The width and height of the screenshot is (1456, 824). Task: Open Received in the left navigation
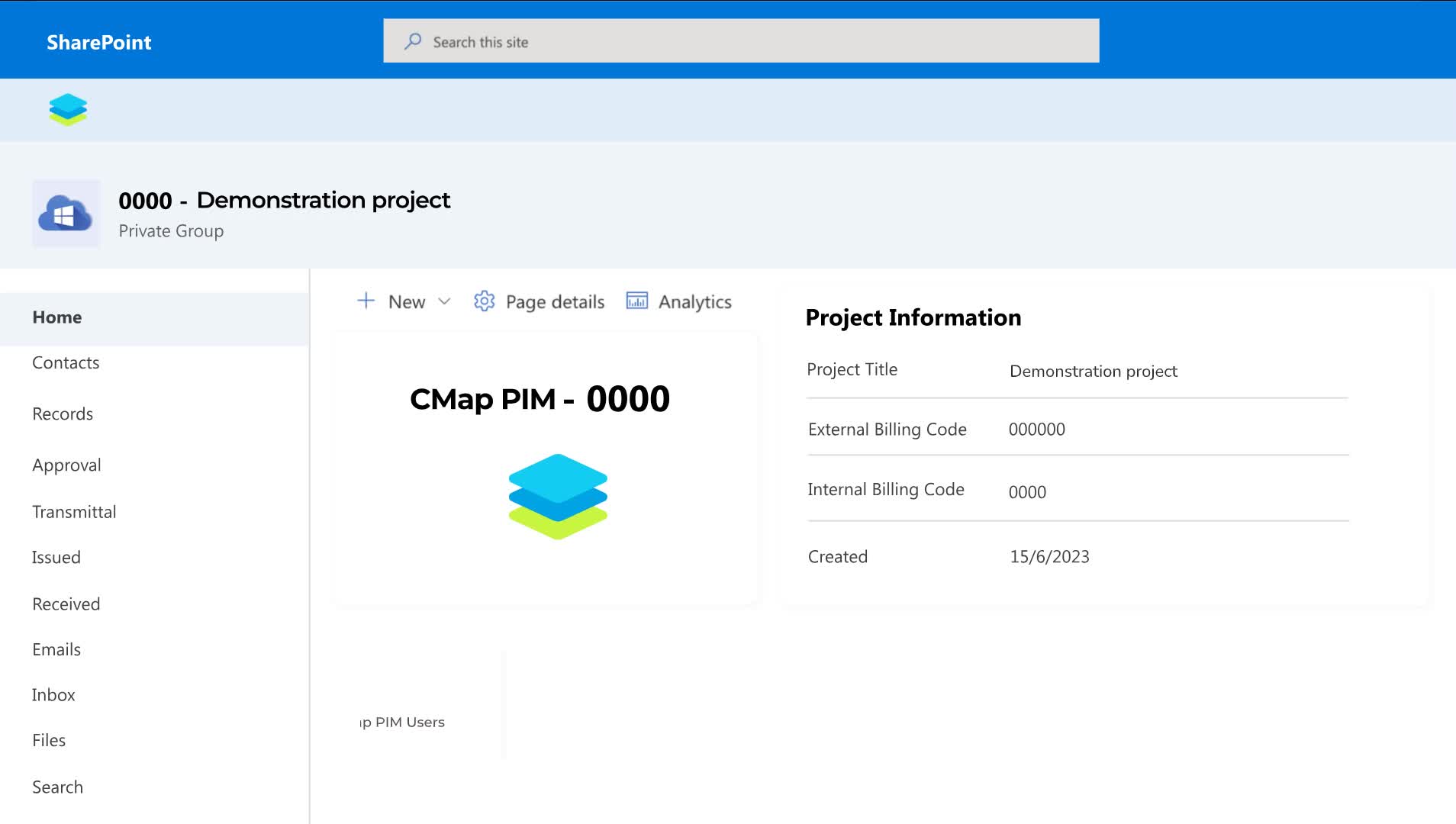point(66,604)
